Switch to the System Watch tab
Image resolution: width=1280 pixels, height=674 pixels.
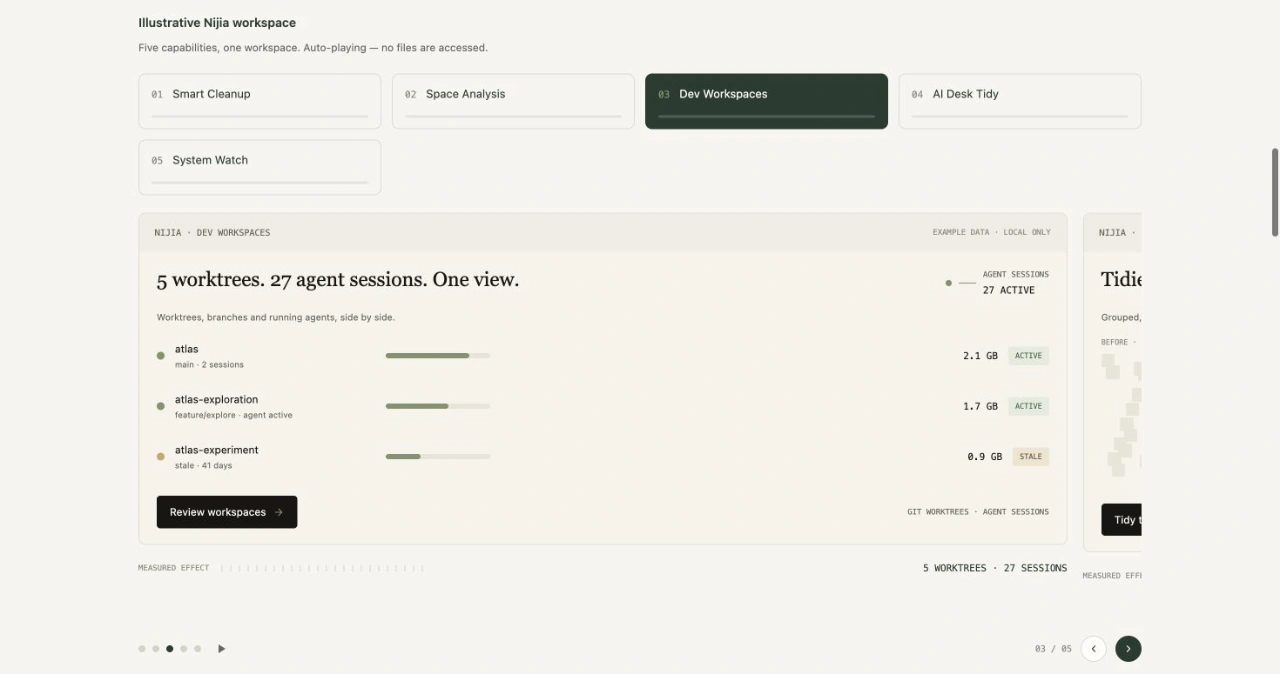pyautogui.click(x=259, y=167)
